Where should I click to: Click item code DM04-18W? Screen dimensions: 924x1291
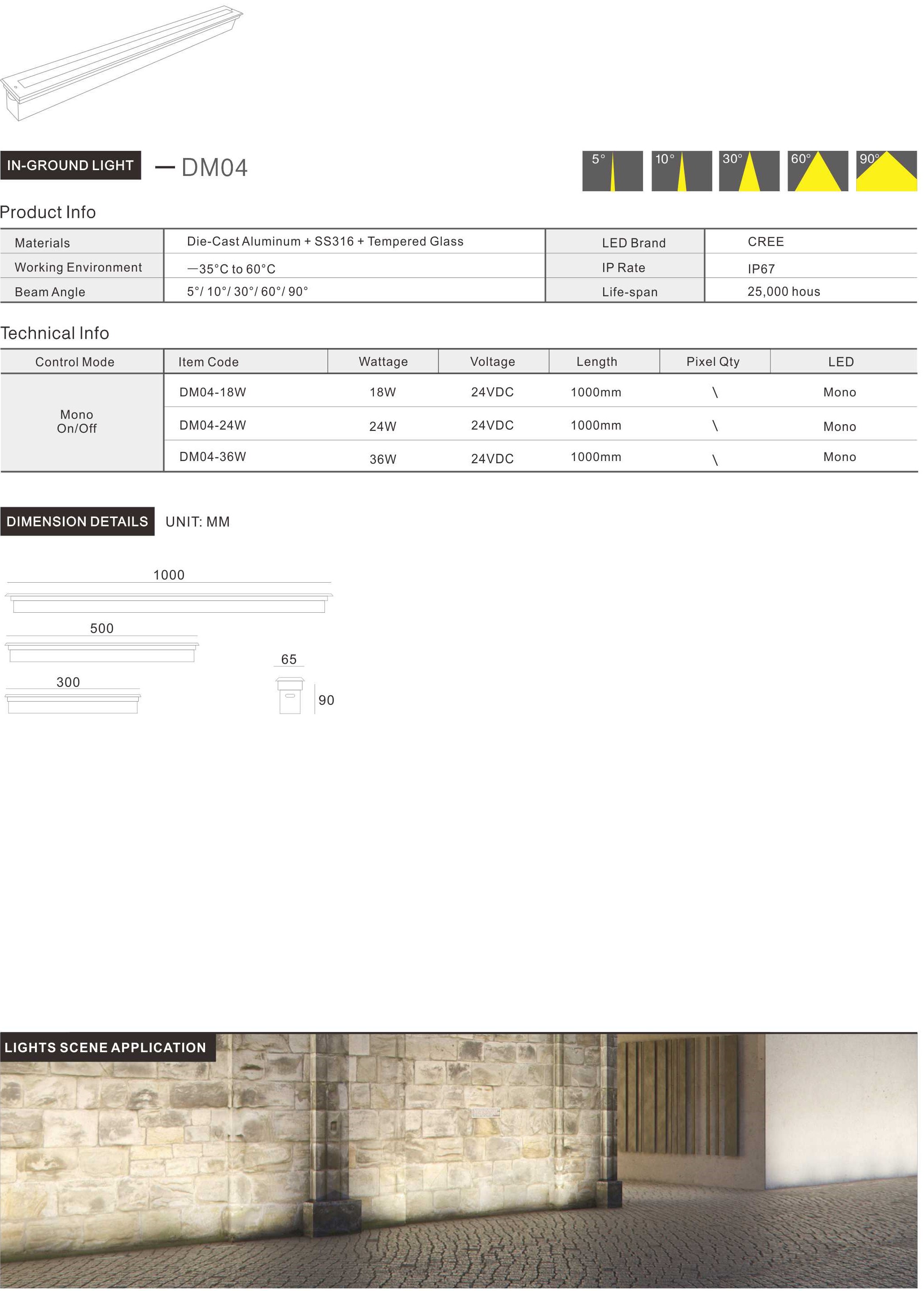coord(212,392)
